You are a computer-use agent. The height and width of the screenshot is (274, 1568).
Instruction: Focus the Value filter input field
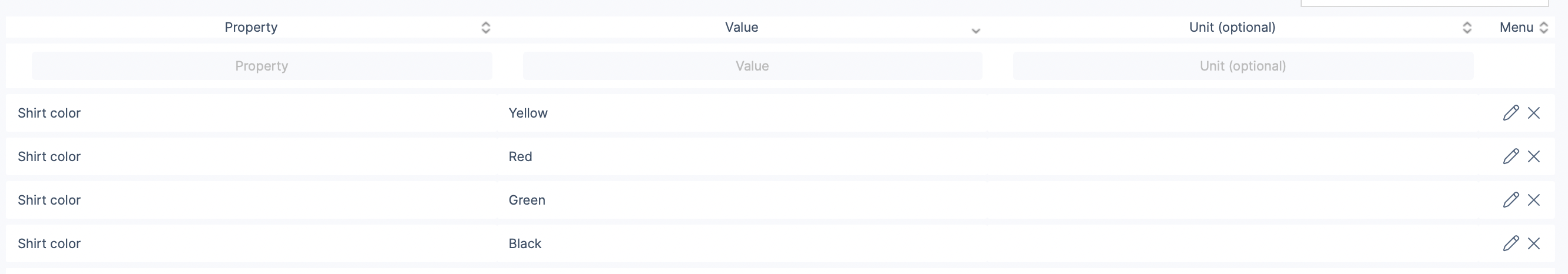click(752, 66)
